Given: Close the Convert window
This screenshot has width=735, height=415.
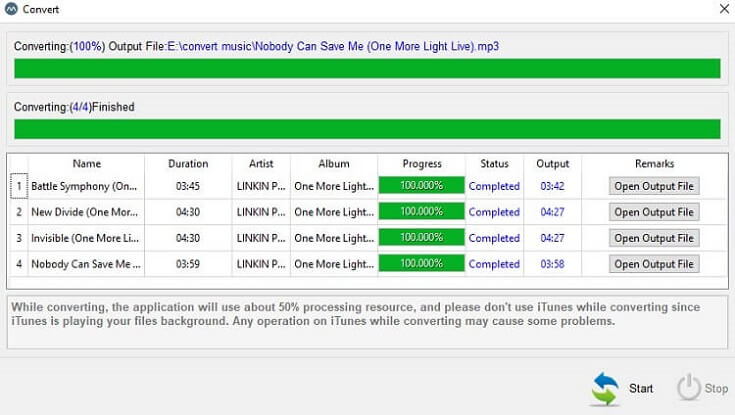Looking at the screenshot, I should point(724,9).
